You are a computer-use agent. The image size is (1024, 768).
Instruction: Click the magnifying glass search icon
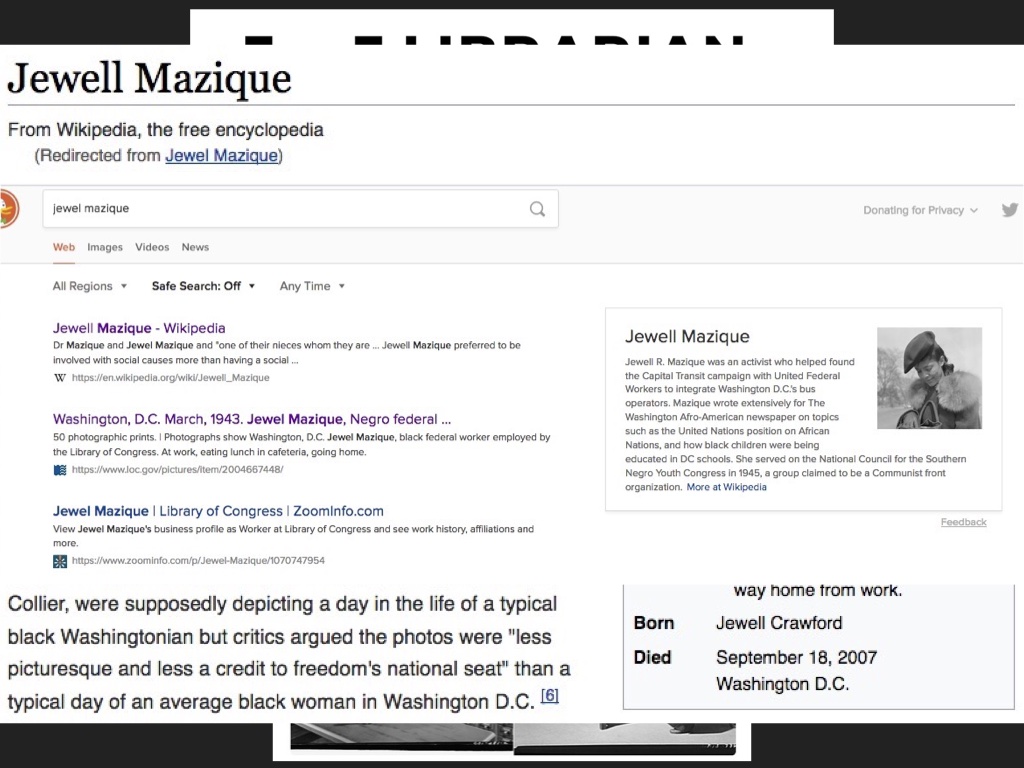click(537, 209)
